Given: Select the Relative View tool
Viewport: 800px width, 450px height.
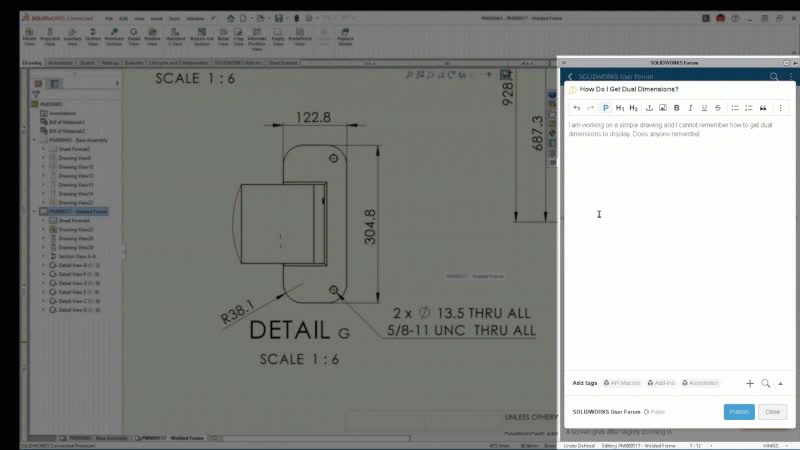Looking at the screenshot, I should 152,37.
